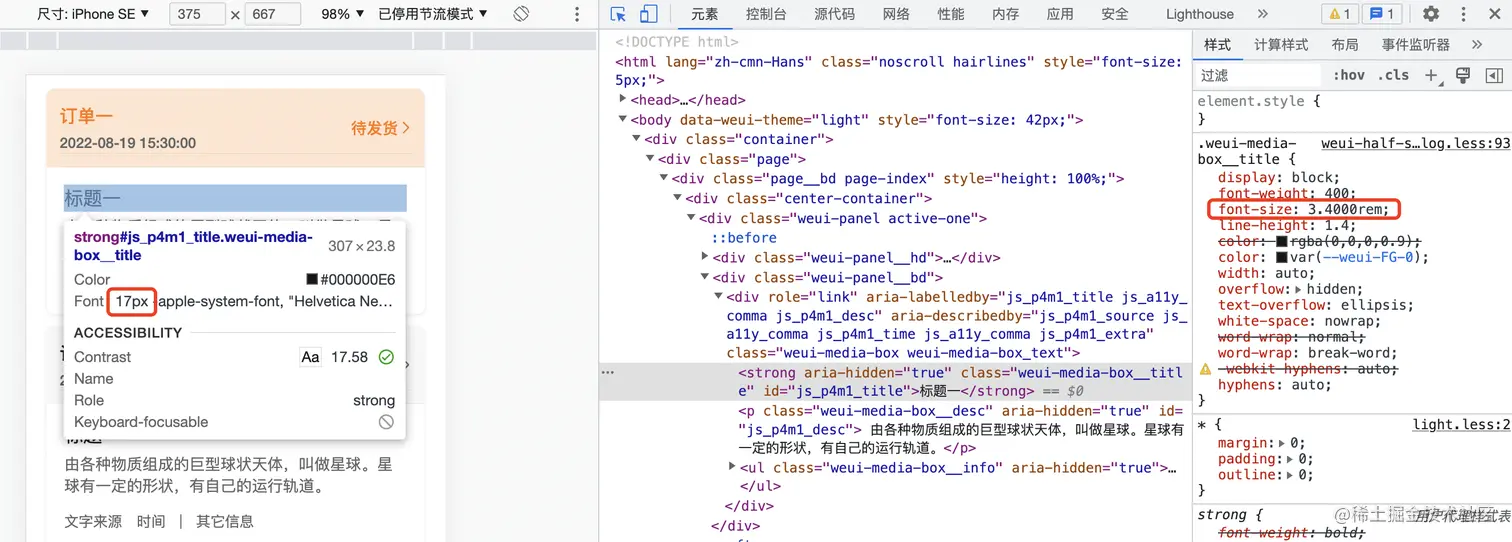Click the viewport width field 375

[x=197, y=14]
